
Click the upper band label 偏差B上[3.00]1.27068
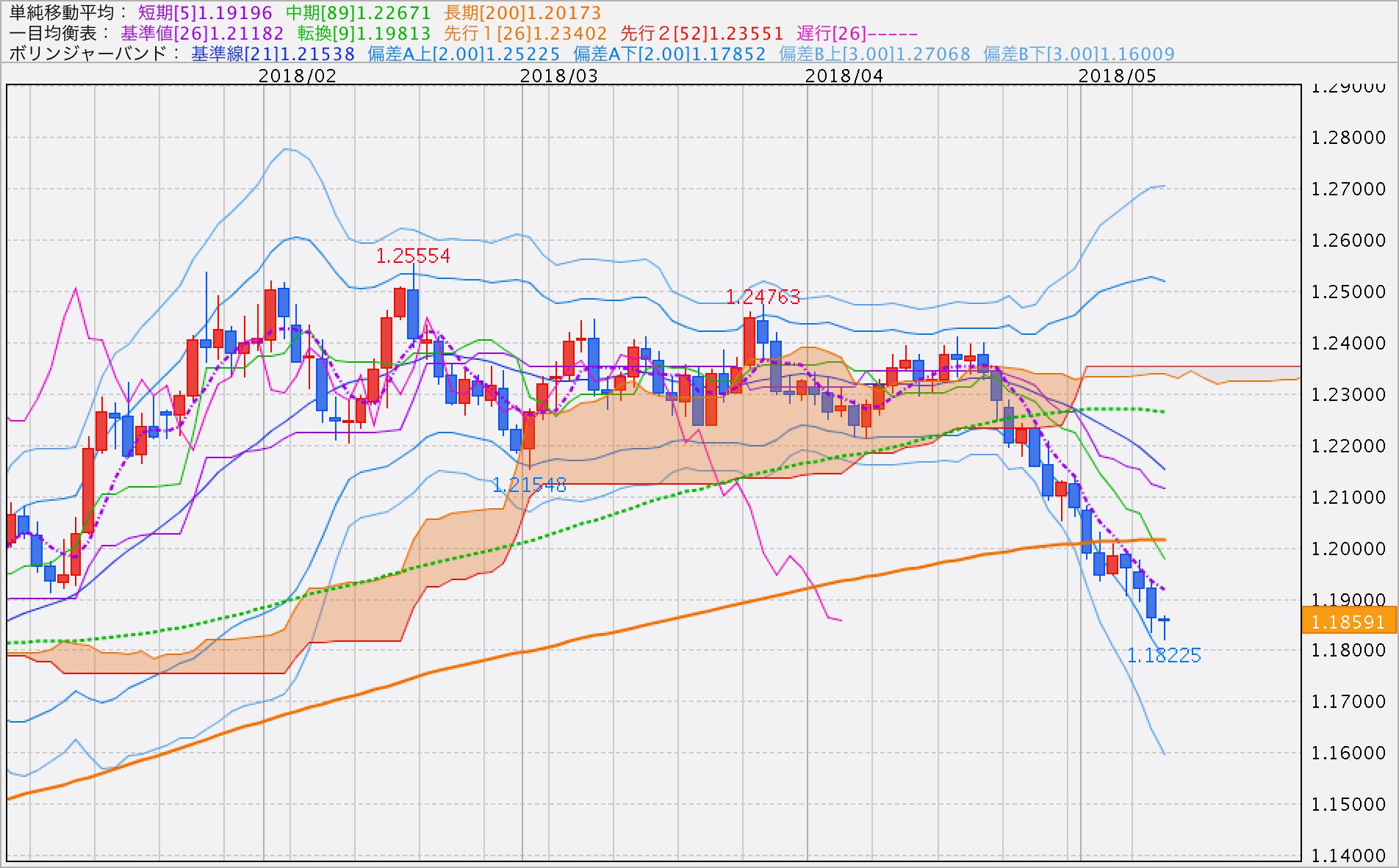pyautogui.click(x=874, y=54)
